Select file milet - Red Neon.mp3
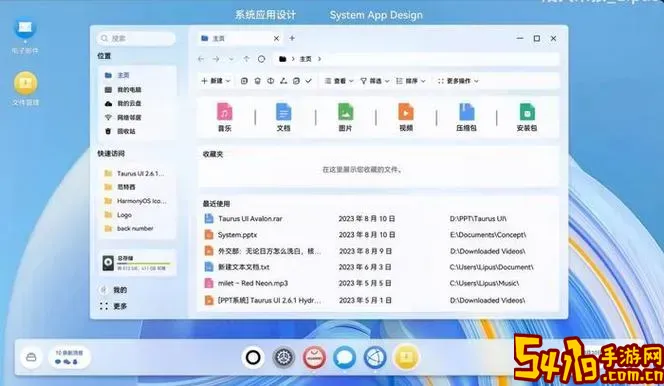Screen dimensions: 664x386 point(253,283)
